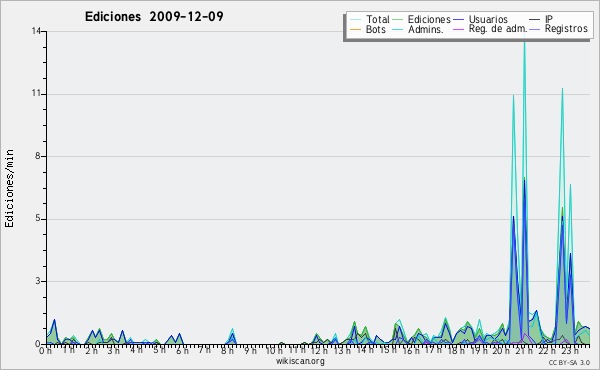The height and width of the screenshot is (370, 600).
Task: Click the x-axis label '6 h'
Action: click(x=182, y=350)
